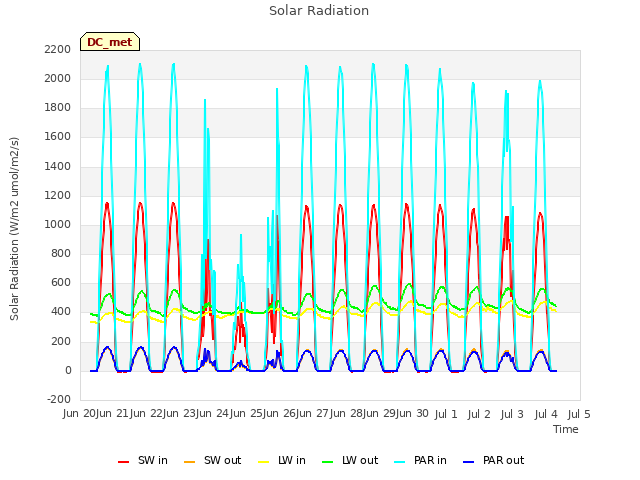Click the 200 y-axis tick label

61,341
